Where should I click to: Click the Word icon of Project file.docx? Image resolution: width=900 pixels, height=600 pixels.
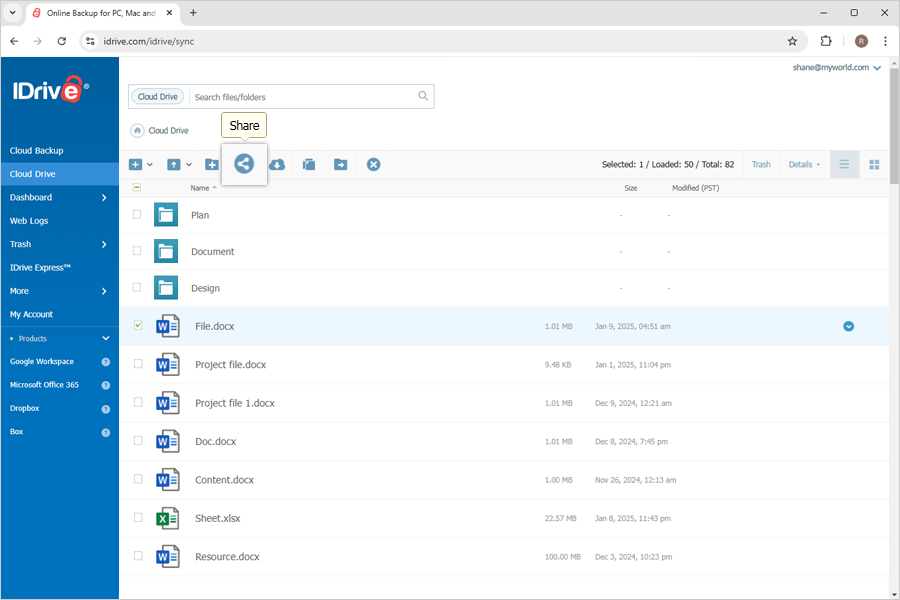168,365
